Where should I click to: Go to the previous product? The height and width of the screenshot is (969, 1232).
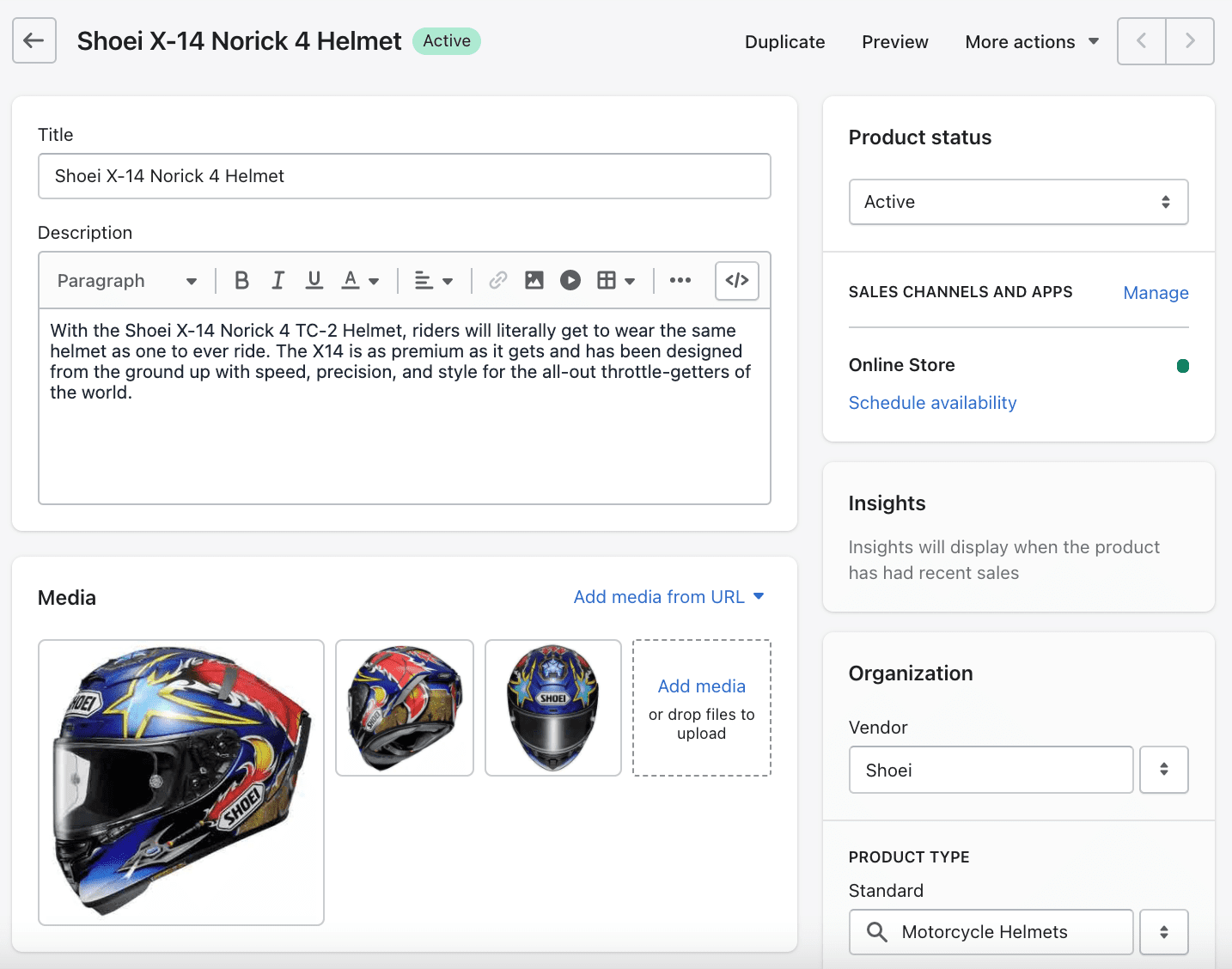pos(1141,40)
